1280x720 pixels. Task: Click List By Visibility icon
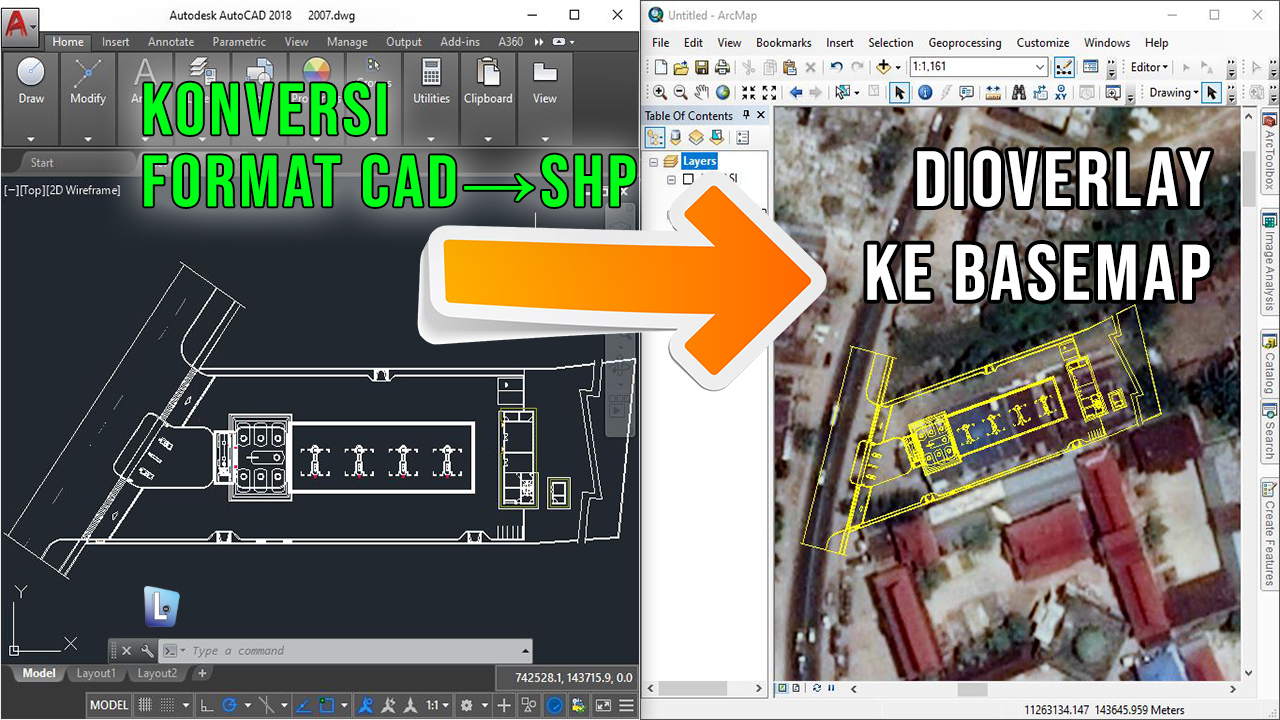point(696,138)
